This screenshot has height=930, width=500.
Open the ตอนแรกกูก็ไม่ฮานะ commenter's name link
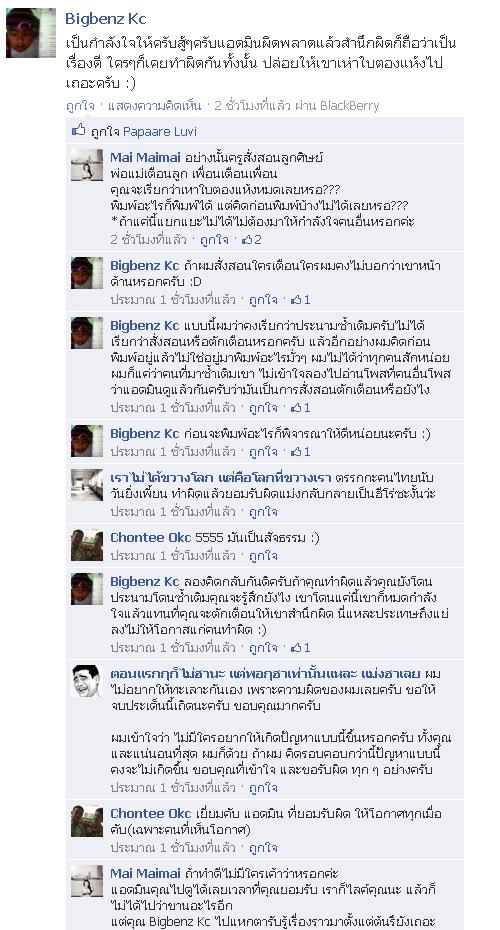(265, 674)
